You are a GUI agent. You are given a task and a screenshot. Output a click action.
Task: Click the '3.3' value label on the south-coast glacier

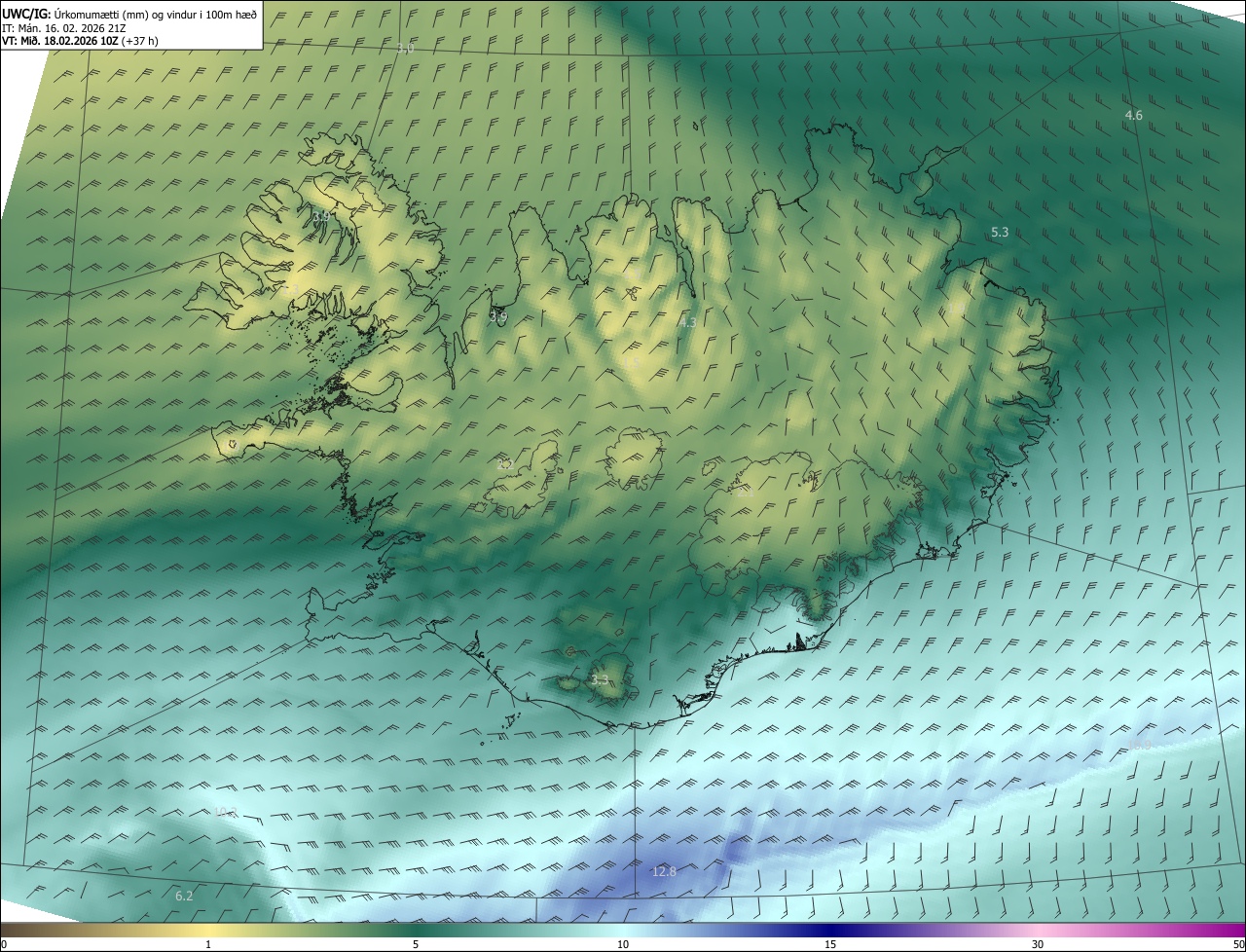coord(600,679)
